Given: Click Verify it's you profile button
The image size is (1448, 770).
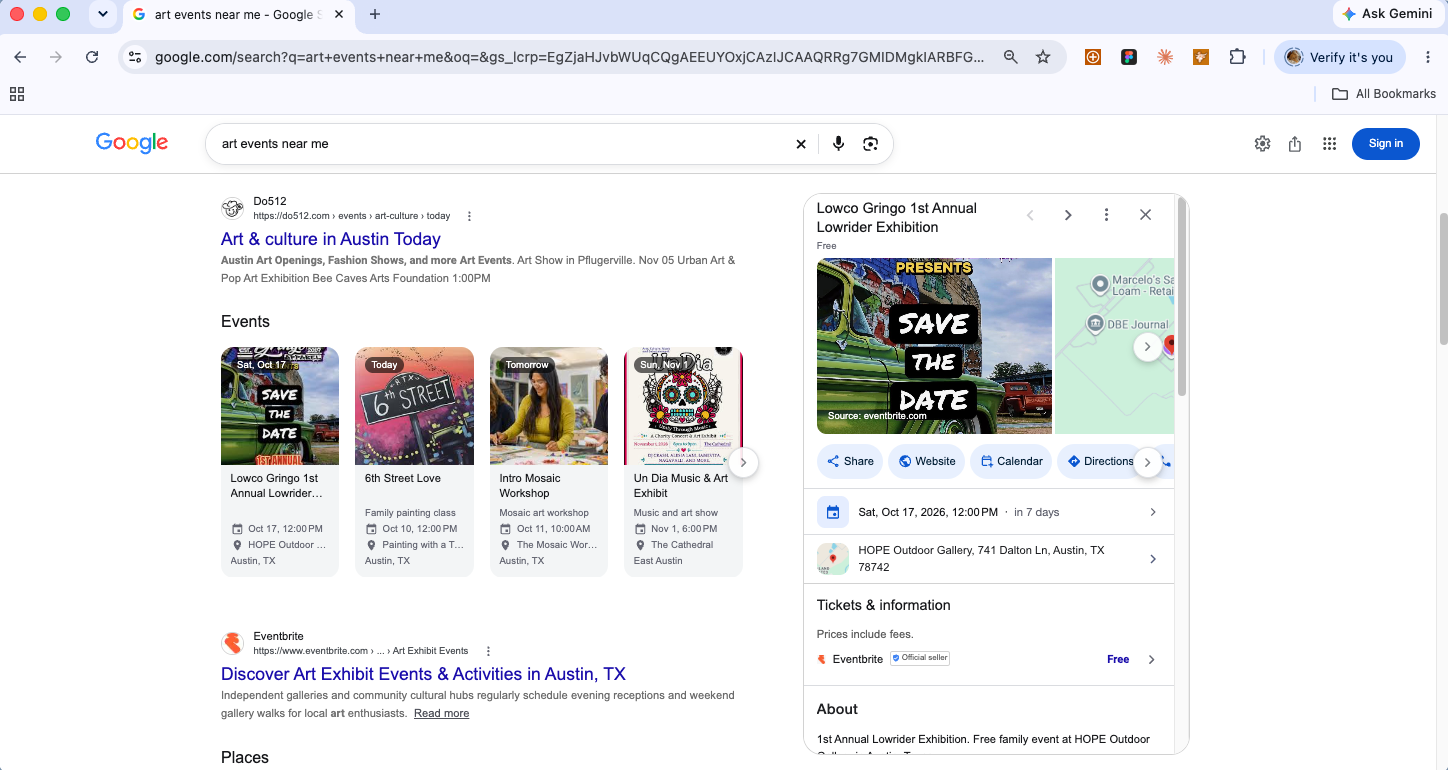Looking at the screenshot, I should click(x=1340, y=57).
